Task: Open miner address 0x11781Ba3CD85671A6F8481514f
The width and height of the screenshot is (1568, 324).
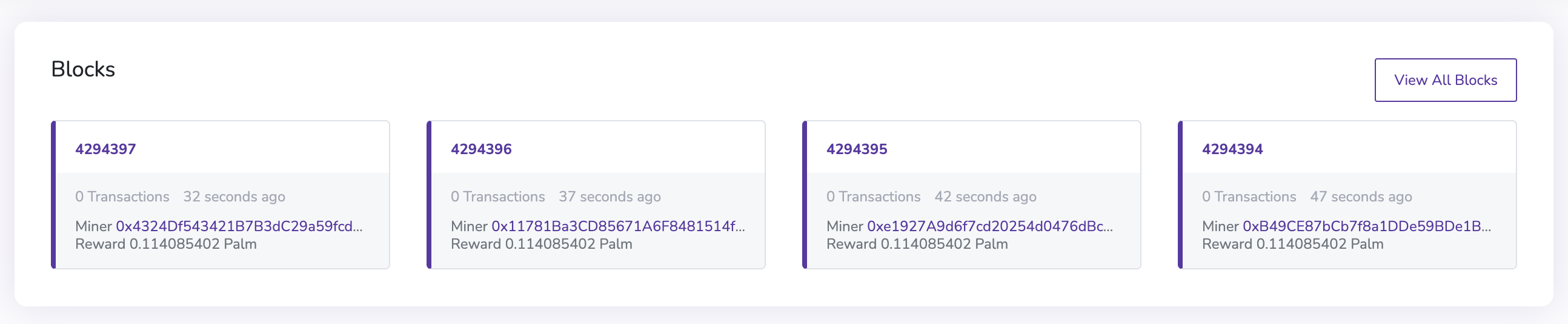Action: tap(618, 226)
